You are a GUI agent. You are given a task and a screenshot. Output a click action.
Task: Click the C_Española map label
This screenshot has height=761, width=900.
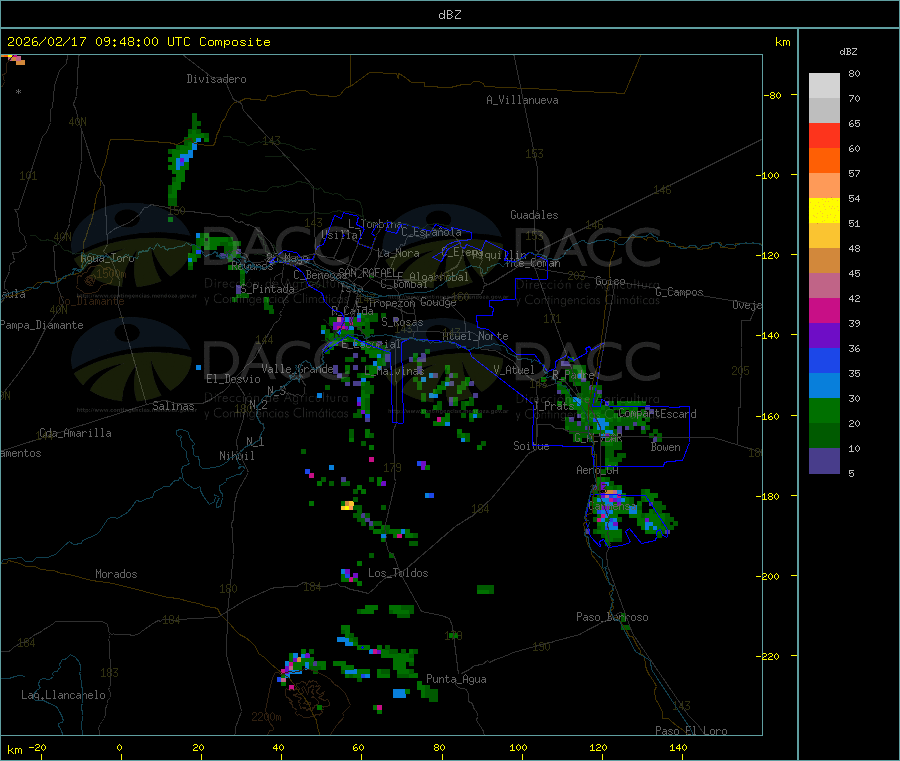click(432, 232)
